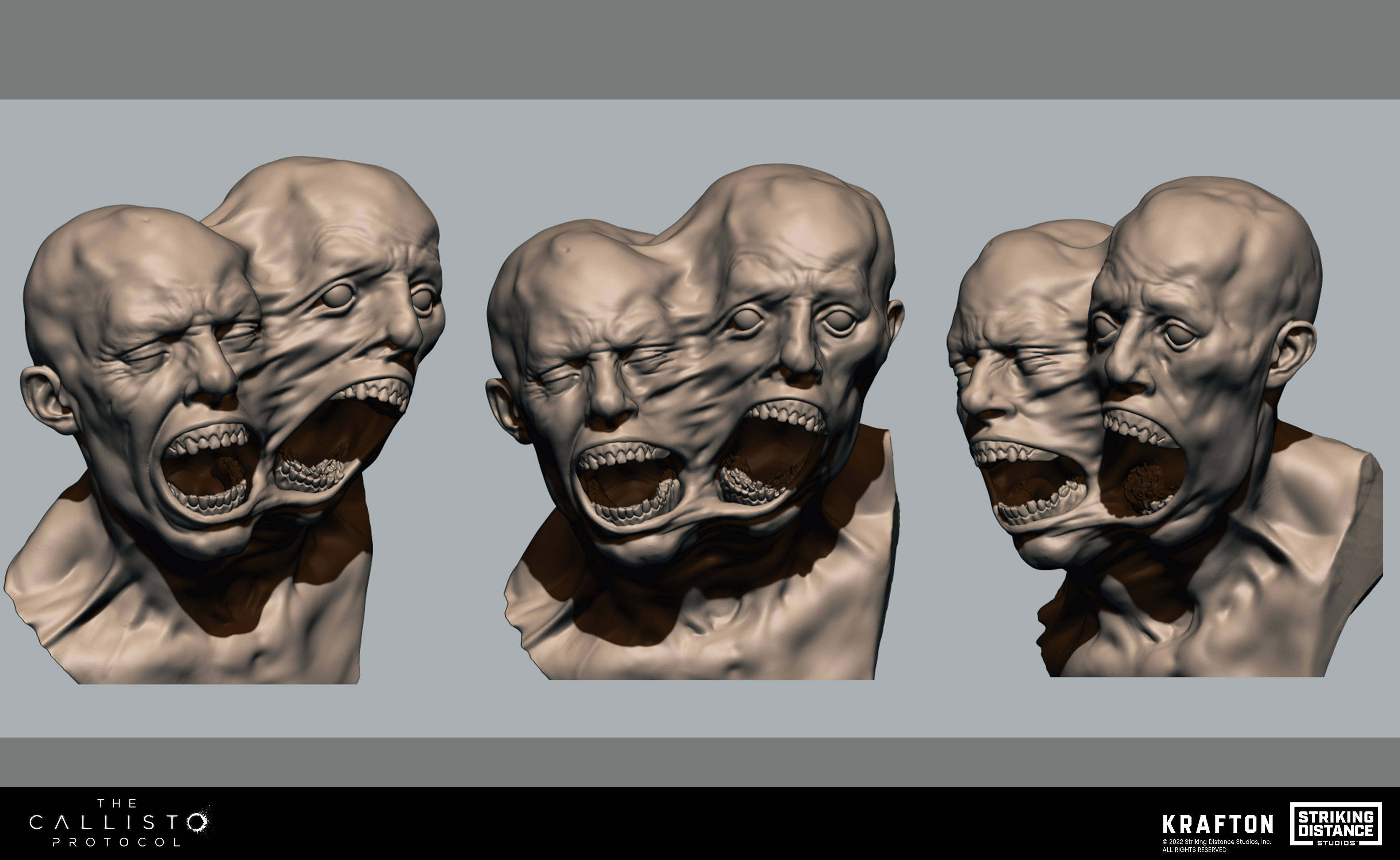Image resolution: width=1400 pixels, height=860 pixels.
Task: Click the KRAFTON logo
Action: (x=1218, y=825)
